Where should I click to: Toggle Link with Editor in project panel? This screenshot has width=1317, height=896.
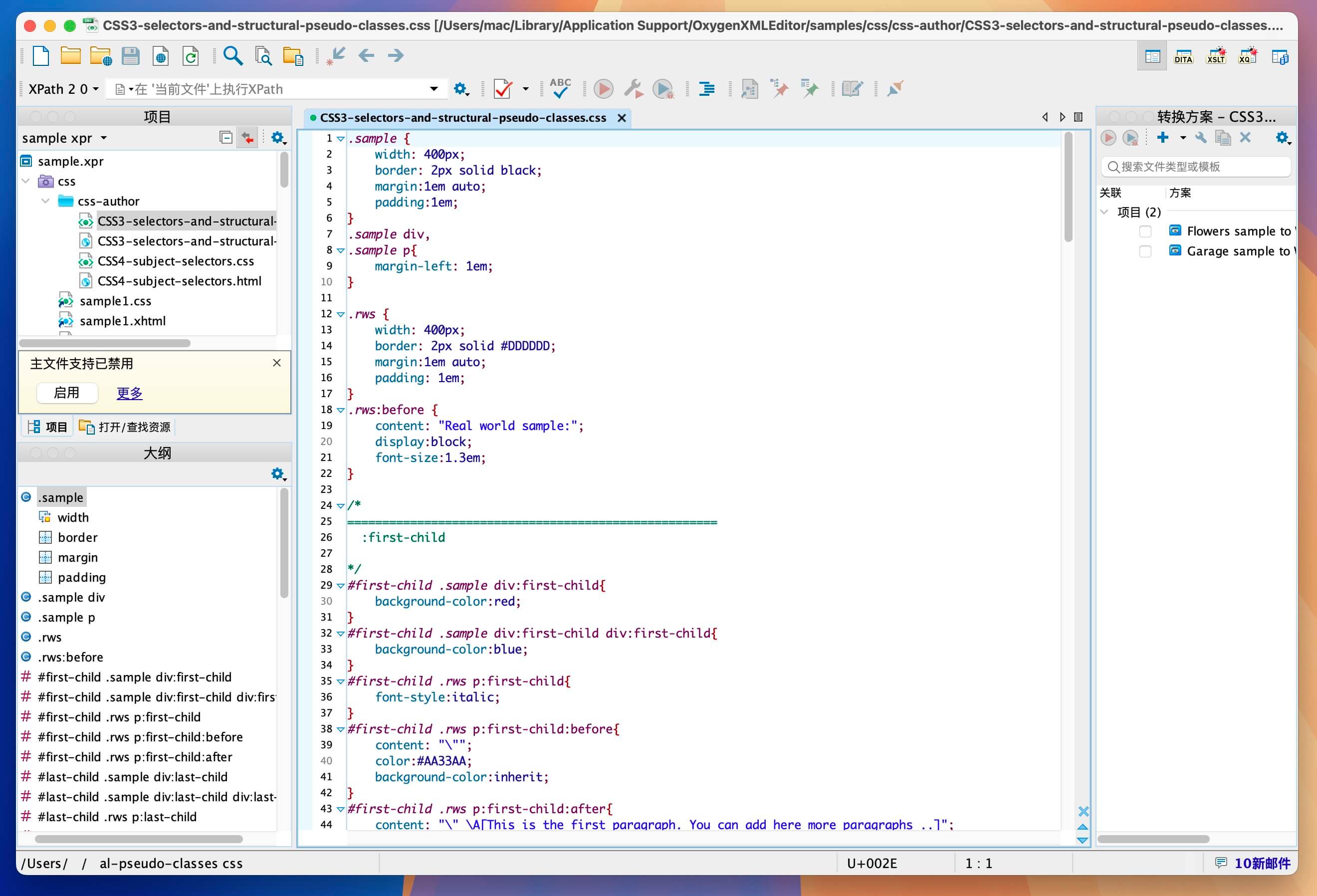click(247, 138)
